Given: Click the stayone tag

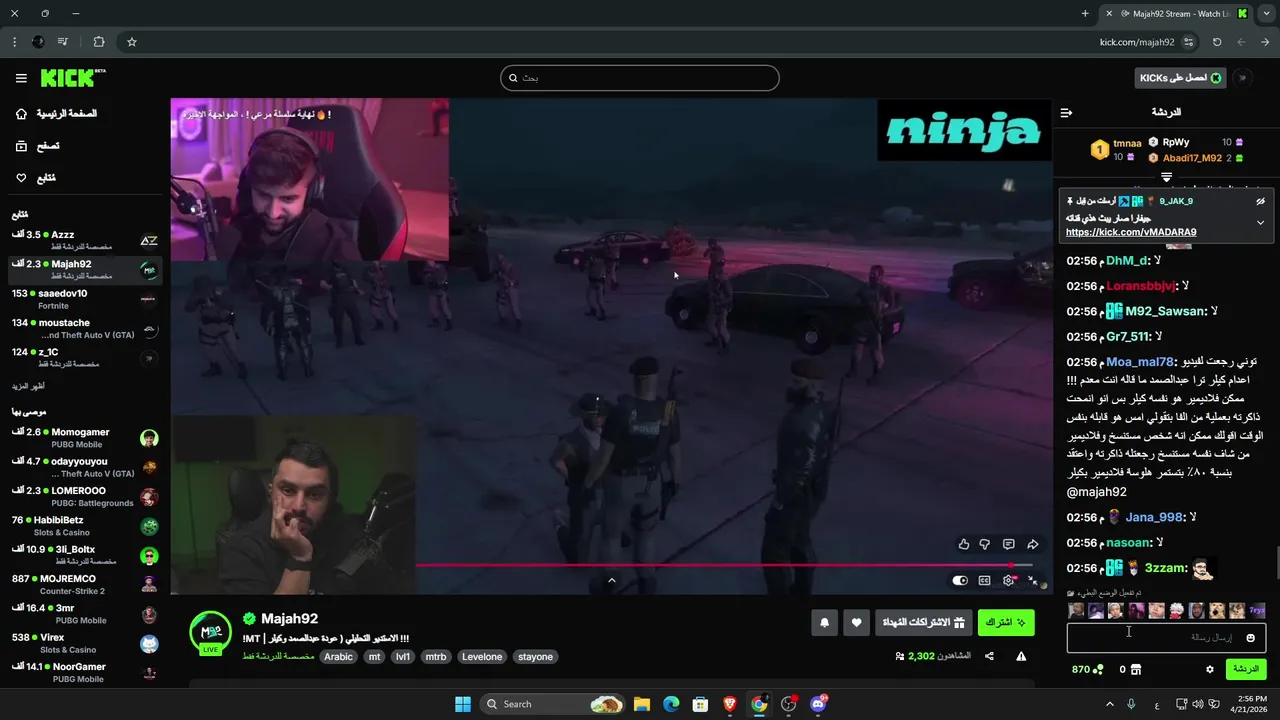Looking at the screenshot, I should coord(535,657).
